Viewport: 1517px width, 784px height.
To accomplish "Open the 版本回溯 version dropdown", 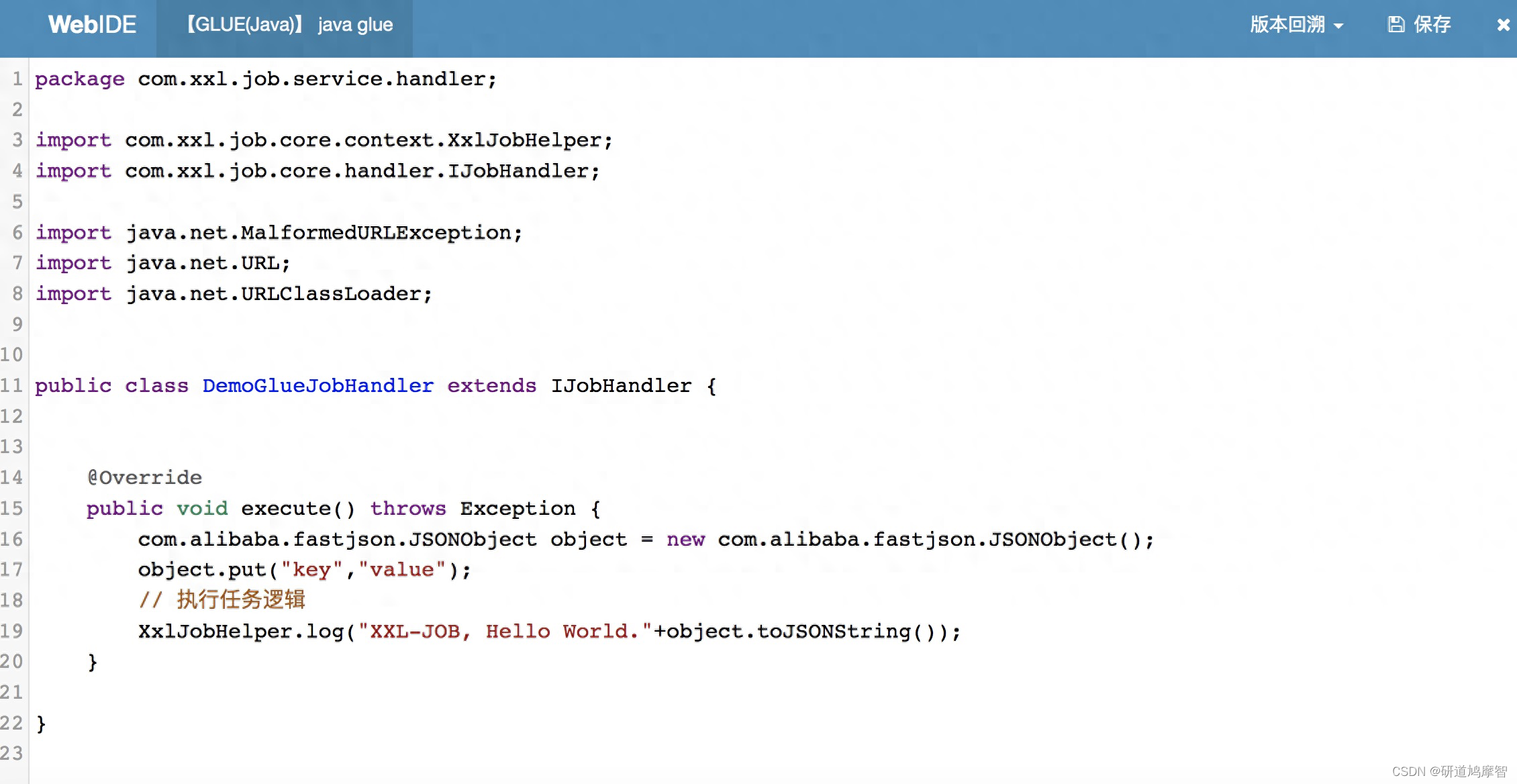I will click(x=1287, y=25).
